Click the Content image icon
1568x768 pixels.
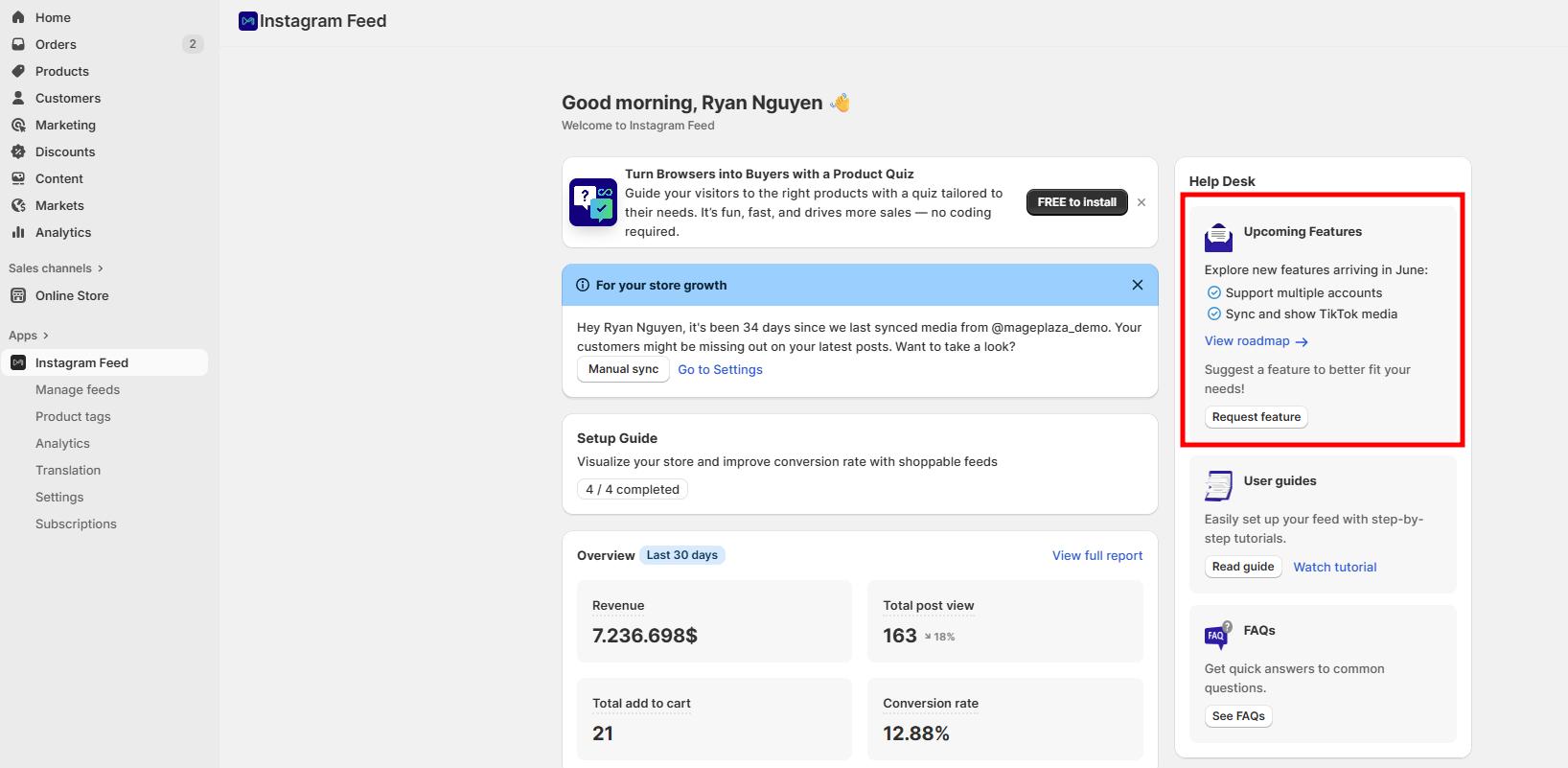[18, 178]
